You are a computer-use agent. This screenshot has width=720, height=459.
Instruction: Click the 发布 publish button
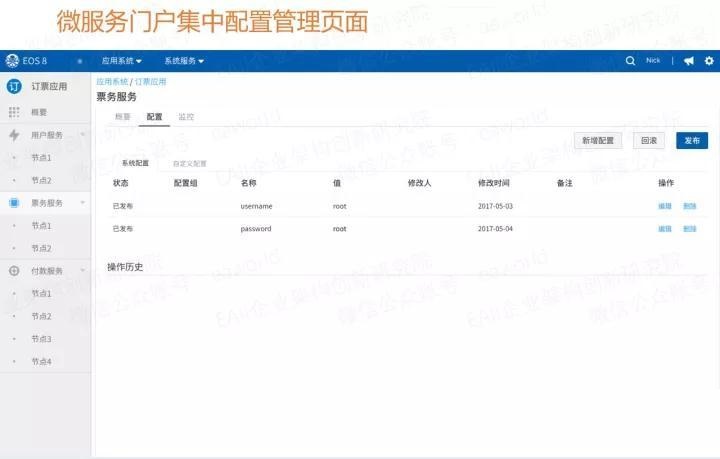pyautogui.click(x=692, y=140)
